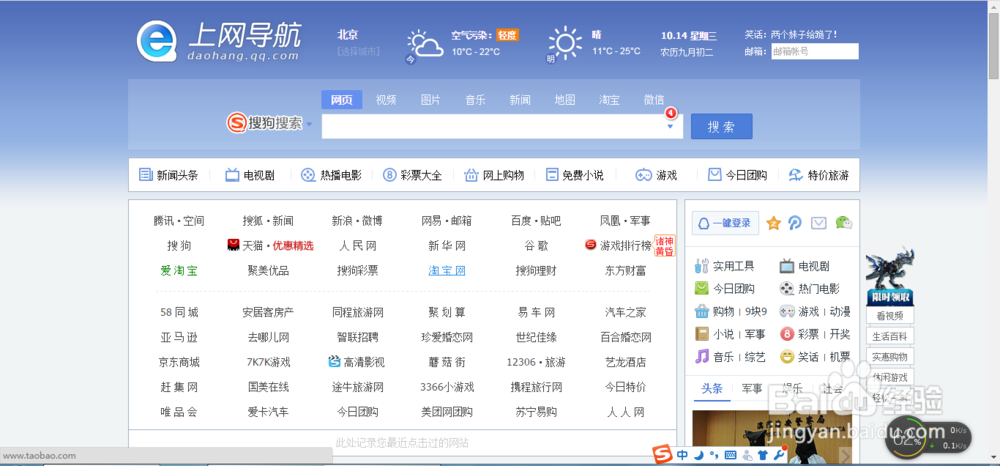Click the star favorites icon
The width and height of the screenshot is (1000, 466).
point(774,223)
